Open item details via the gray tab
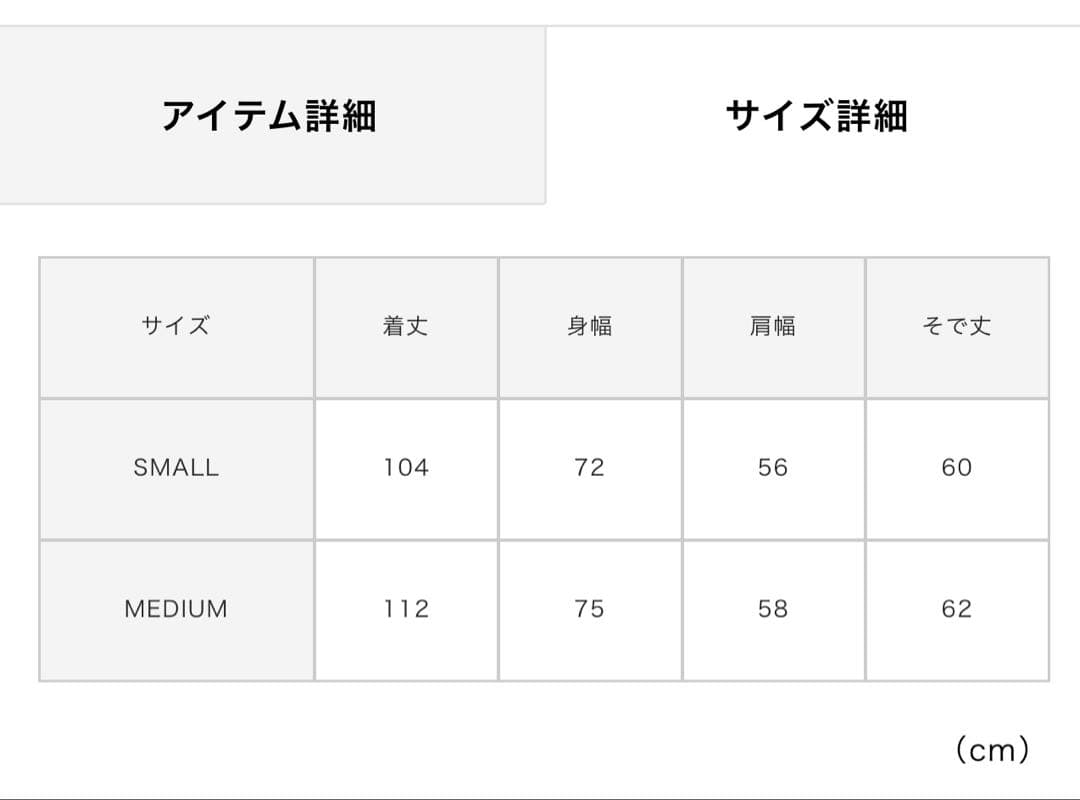 click(x=270, y=116)
